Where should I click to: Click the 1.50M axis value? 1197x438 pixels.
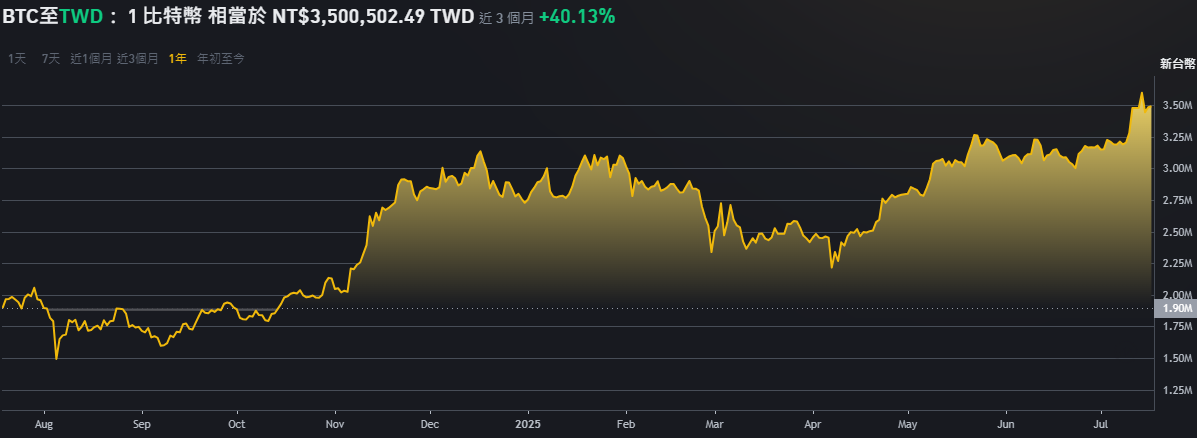(1179, 359)
